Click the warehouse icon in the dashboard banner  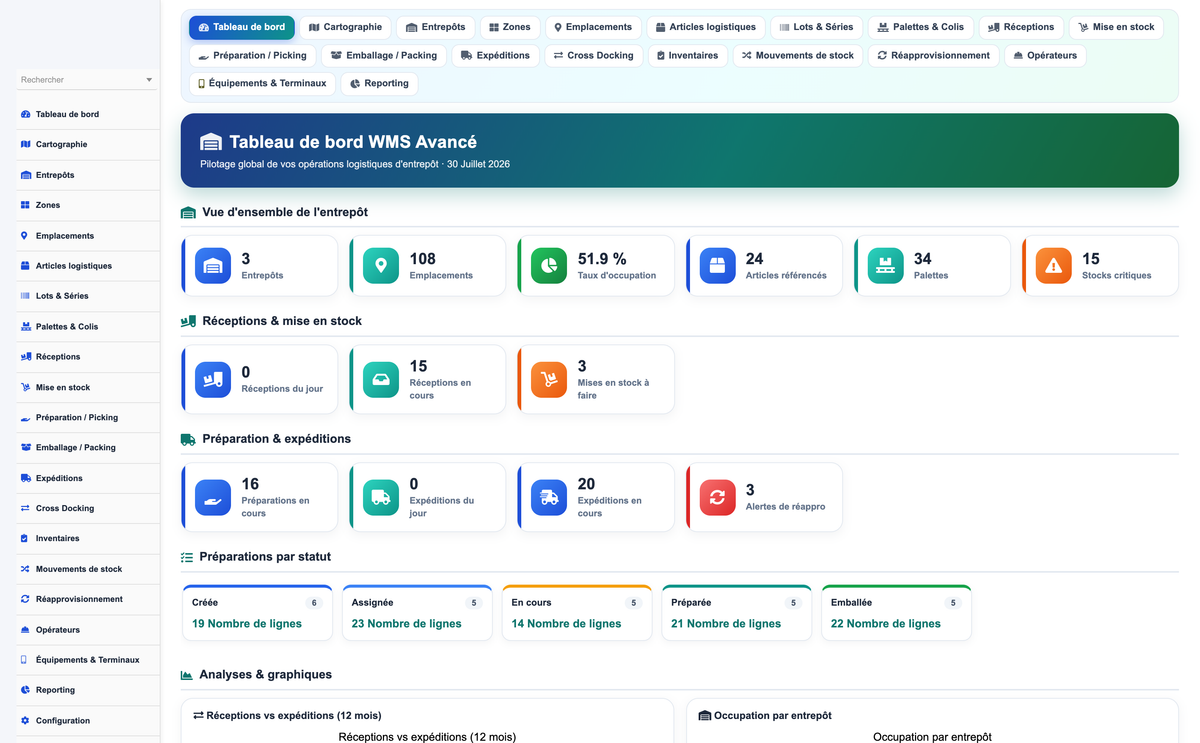[210, 142]
